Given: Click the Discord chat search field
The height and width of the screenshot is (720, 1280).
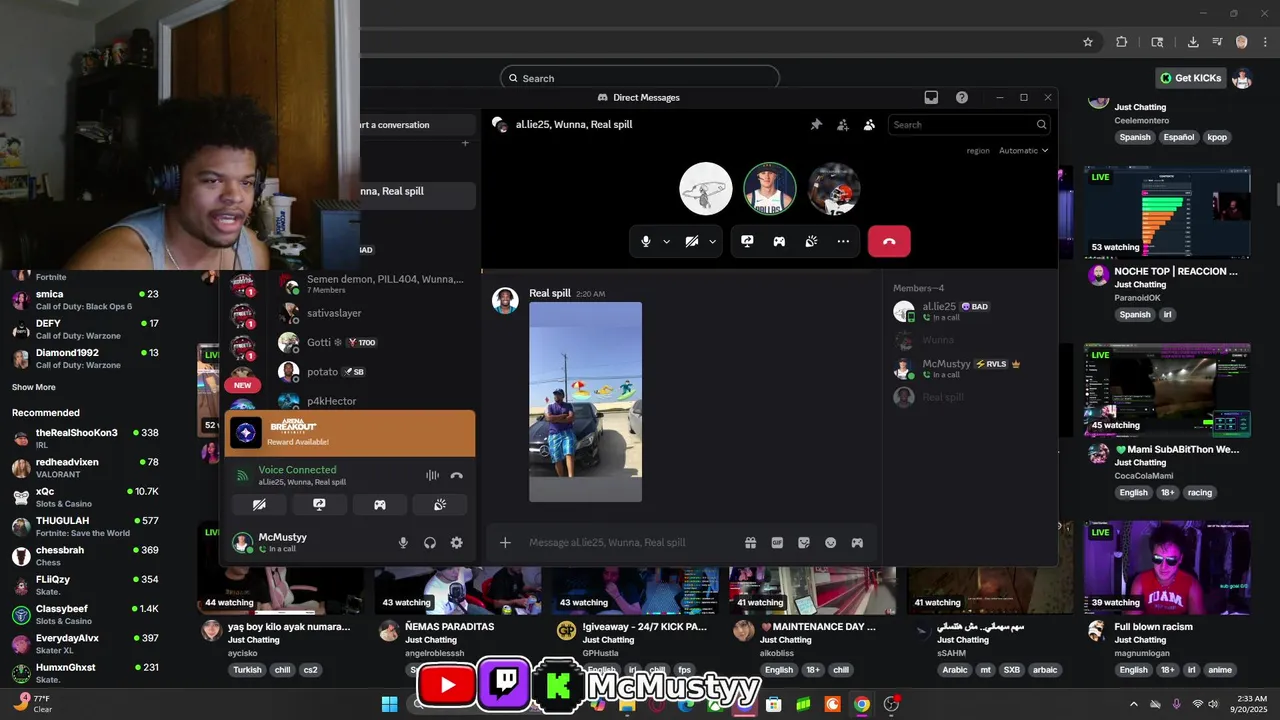Looking at the screenshot, I should pos(968,125).
